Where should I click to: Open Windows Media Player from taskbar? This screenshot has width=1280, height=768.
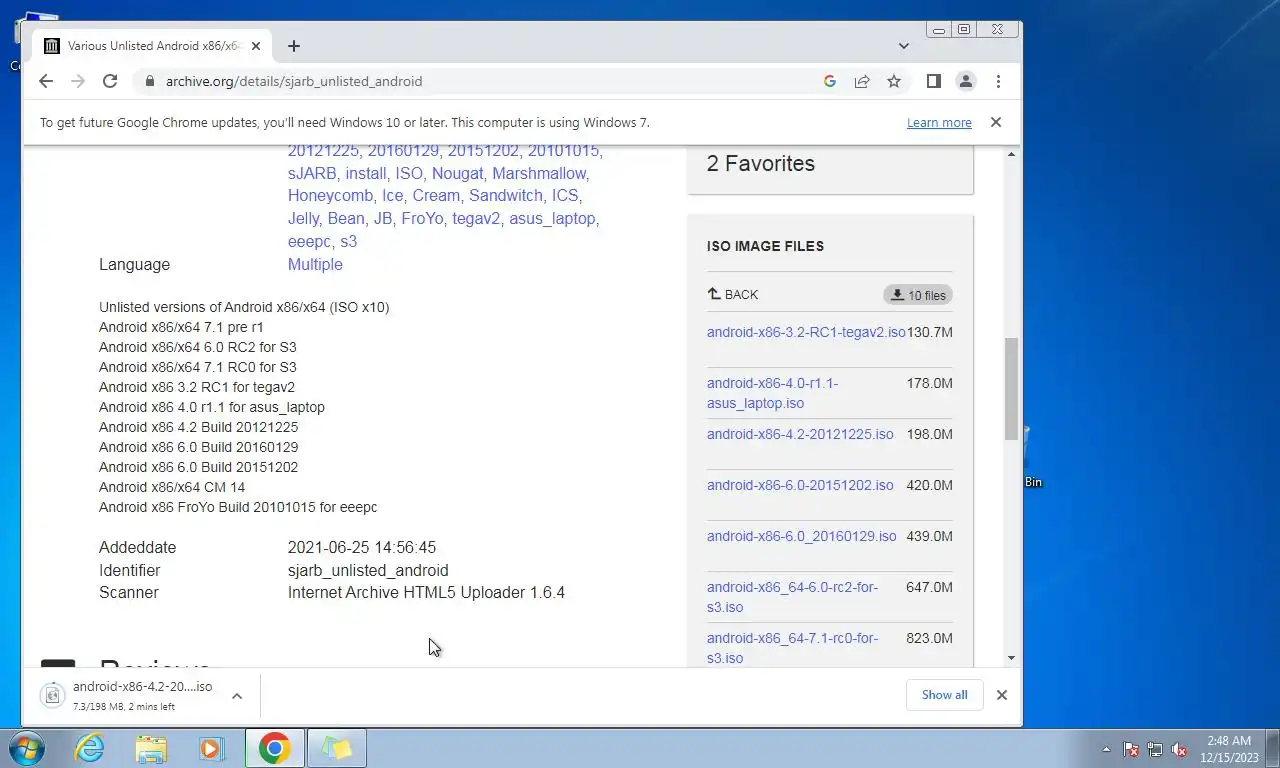click(x=211, y=748)
